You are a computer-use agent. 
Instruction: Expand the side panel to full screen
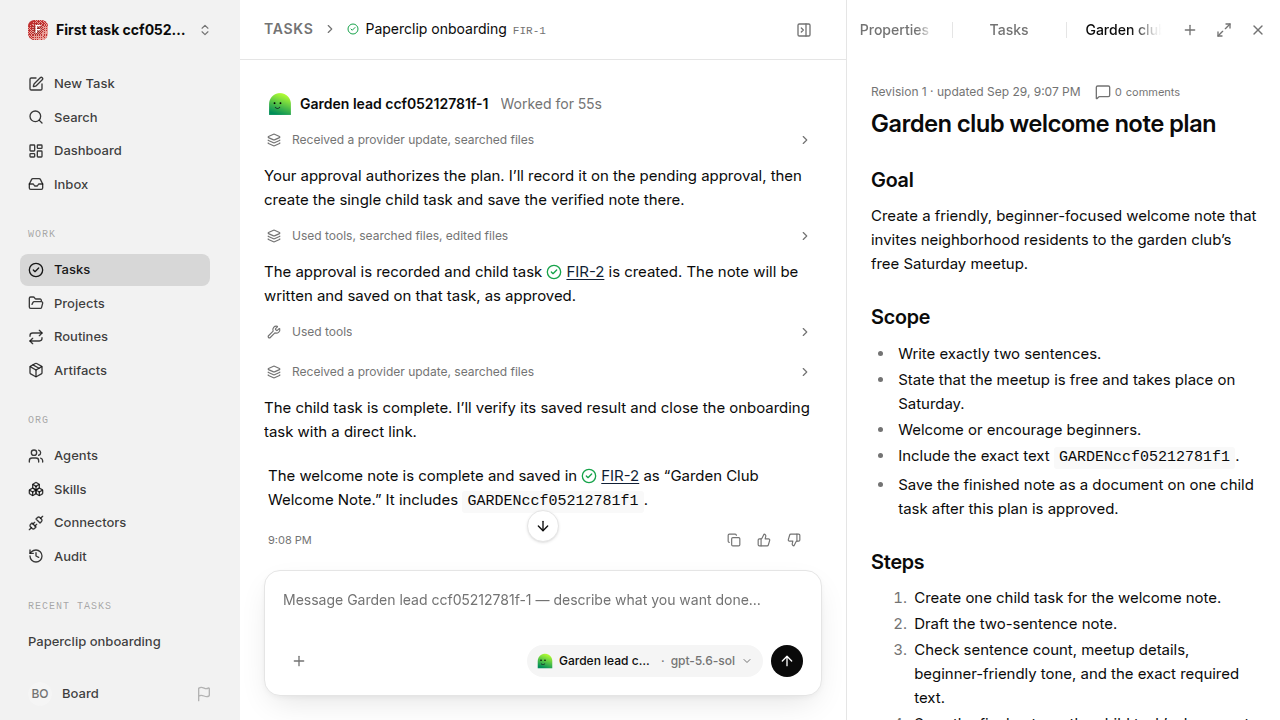tap(1224, 30)
